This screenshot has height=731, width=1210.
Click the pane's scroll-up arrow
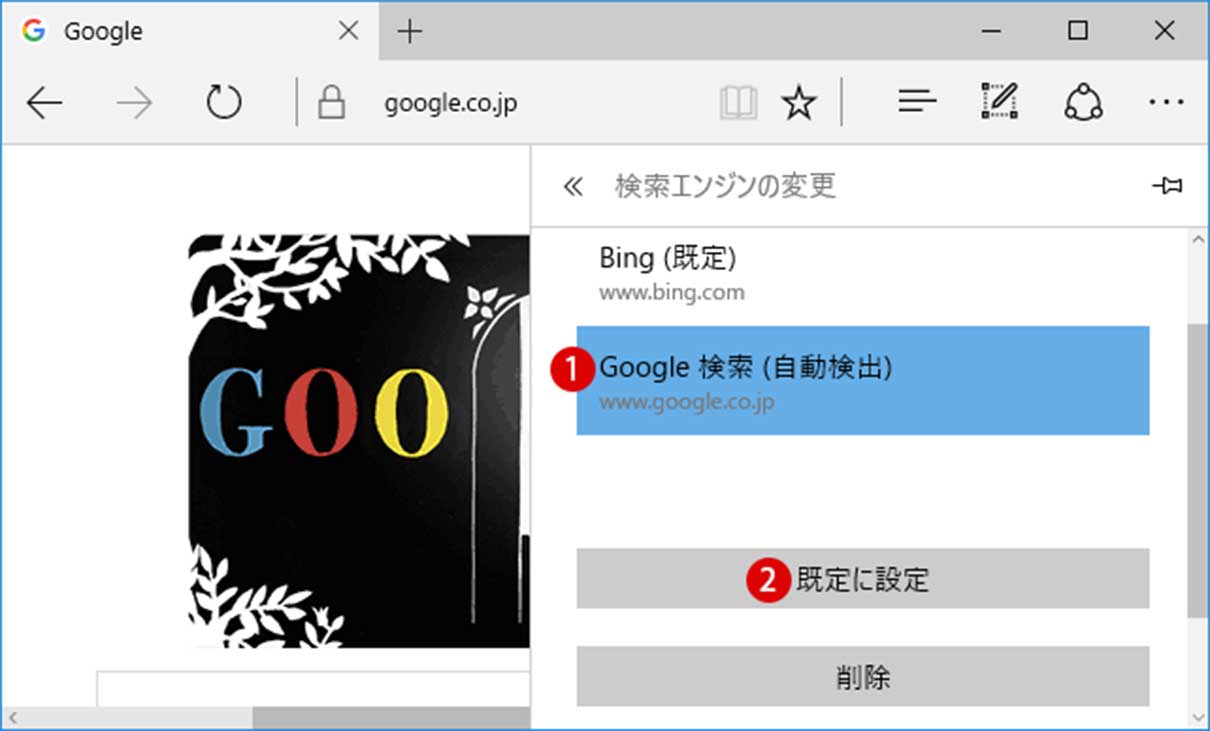[x=1197, y=241]
